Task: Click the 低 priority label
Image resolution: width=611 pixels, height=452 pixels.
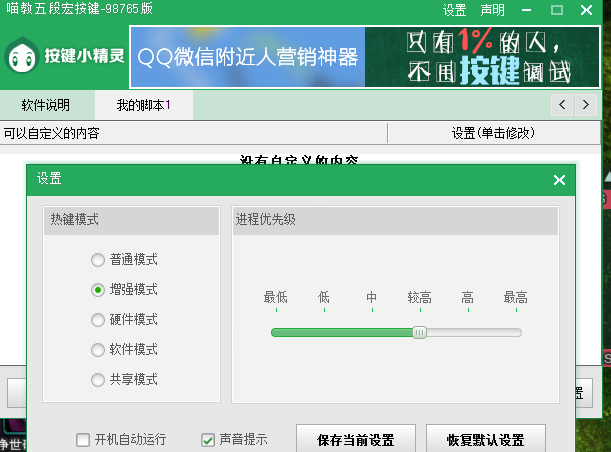Action: pyautogui.click(x=324, y=297)
